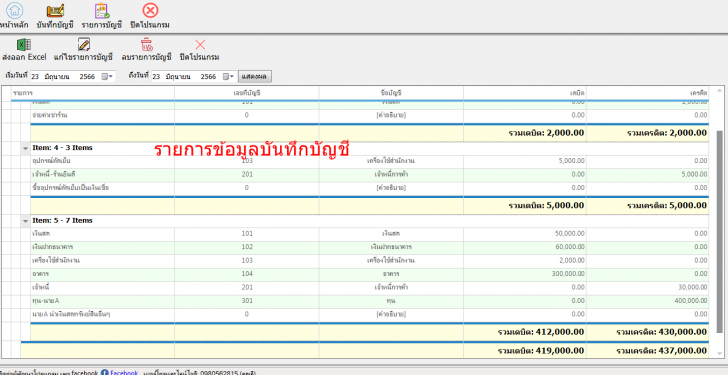Screen dimensions: 728x375
Task: Select the นายA นำเงินสด description row
Action: click(369, 315)
